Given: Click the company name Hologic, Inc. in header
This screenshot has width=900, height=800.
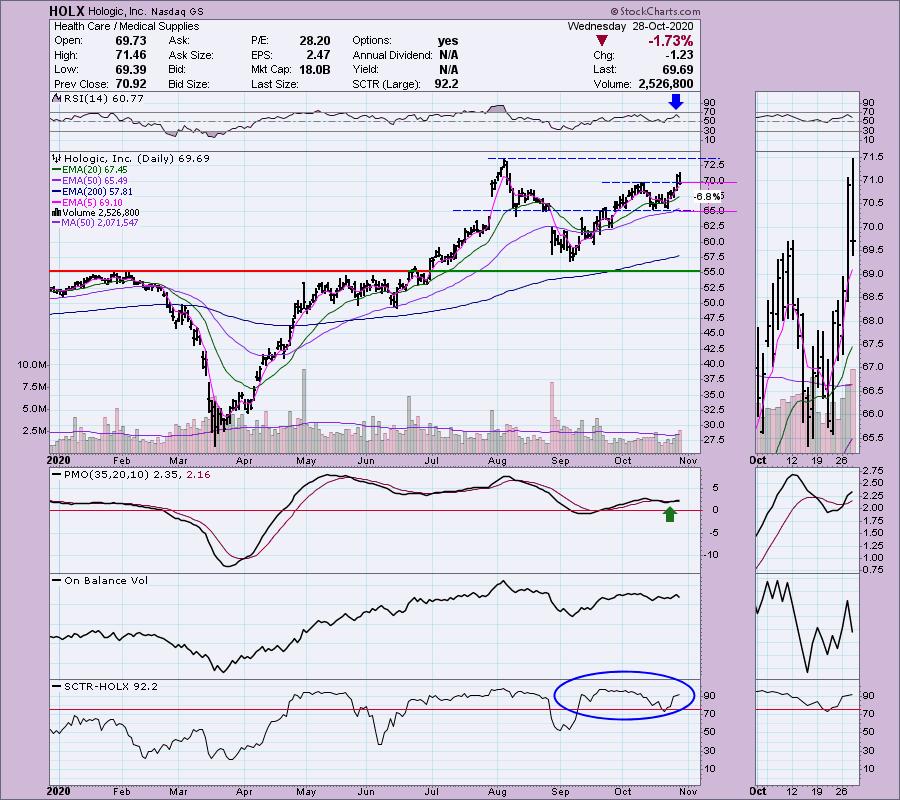Looking at the screenshot, I should (x=117, y=11).
